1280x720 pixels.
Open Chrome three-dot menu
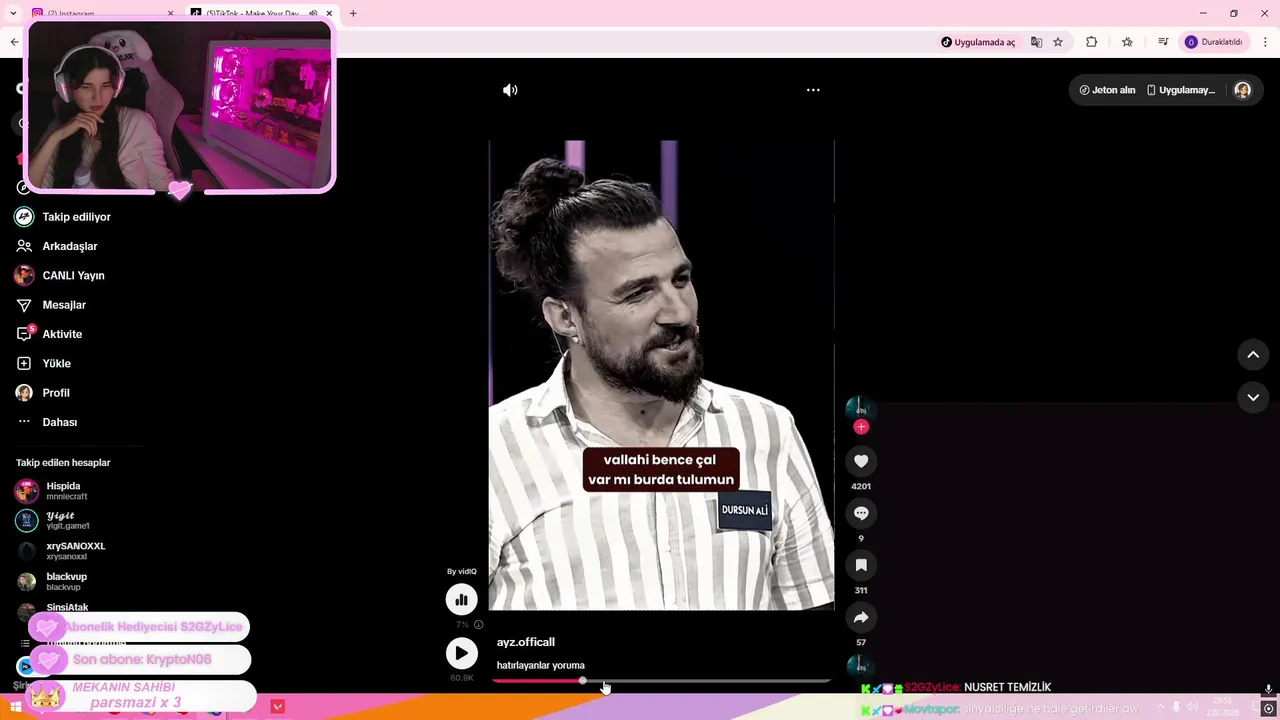tap(1266, 42)
